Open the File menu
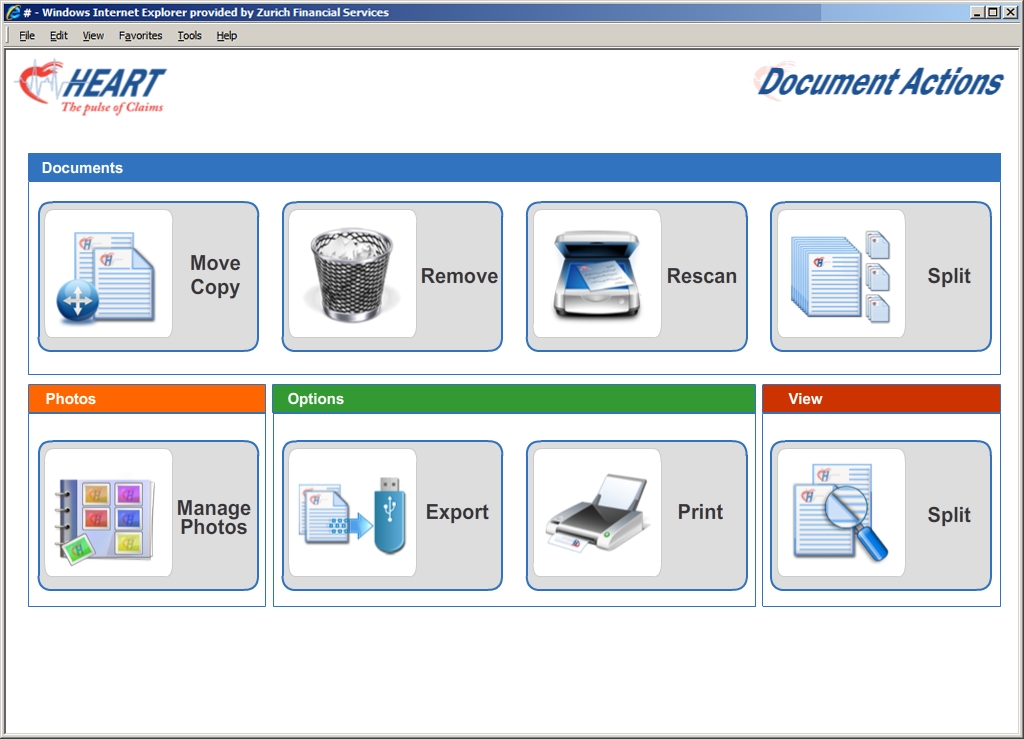Viewport: 1024px width, 739px height. tap(27, 35)
